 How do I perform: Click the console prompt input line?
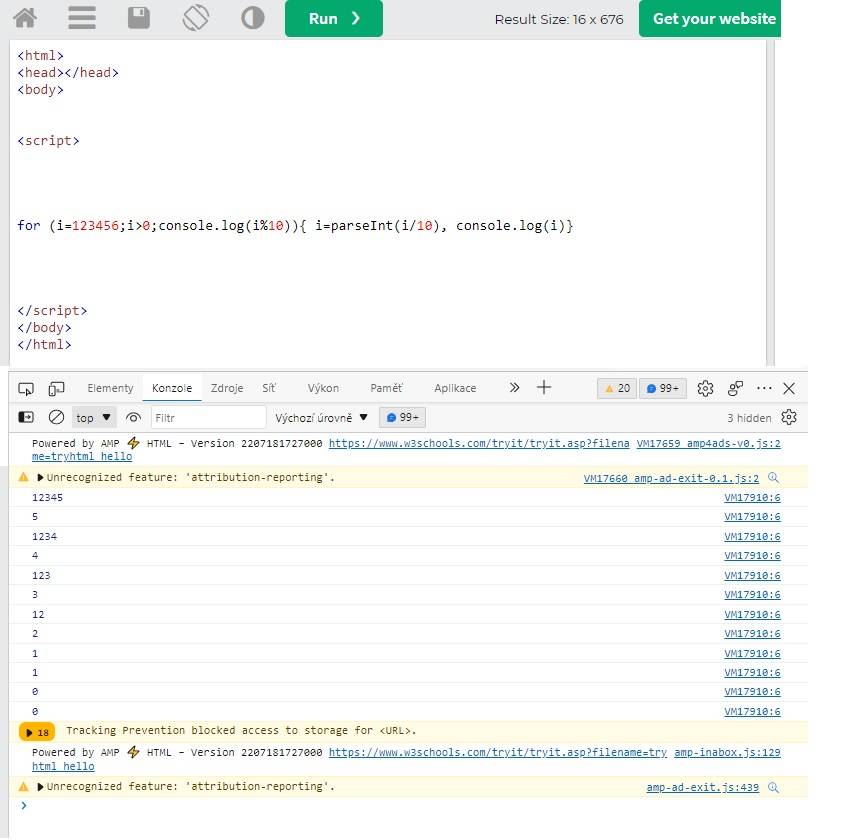408,806
